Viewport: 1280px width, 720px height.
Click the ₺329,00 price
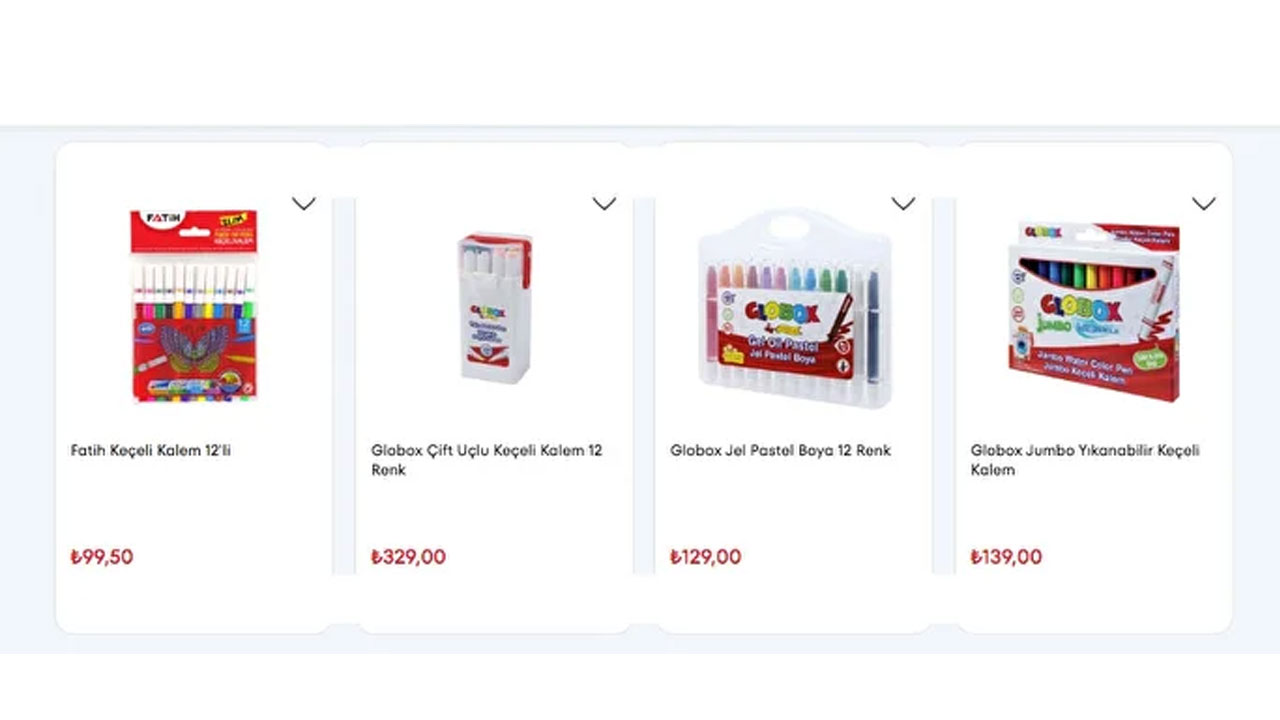click(x=408, y=557)
